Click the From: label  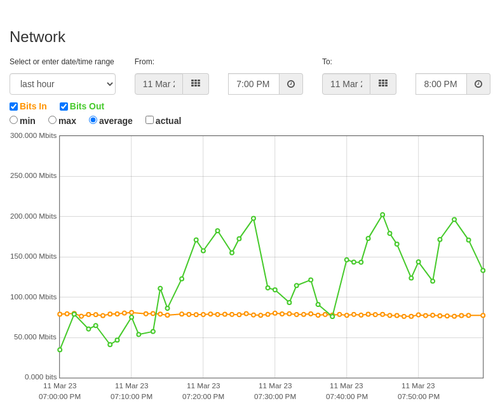[144, 62]
